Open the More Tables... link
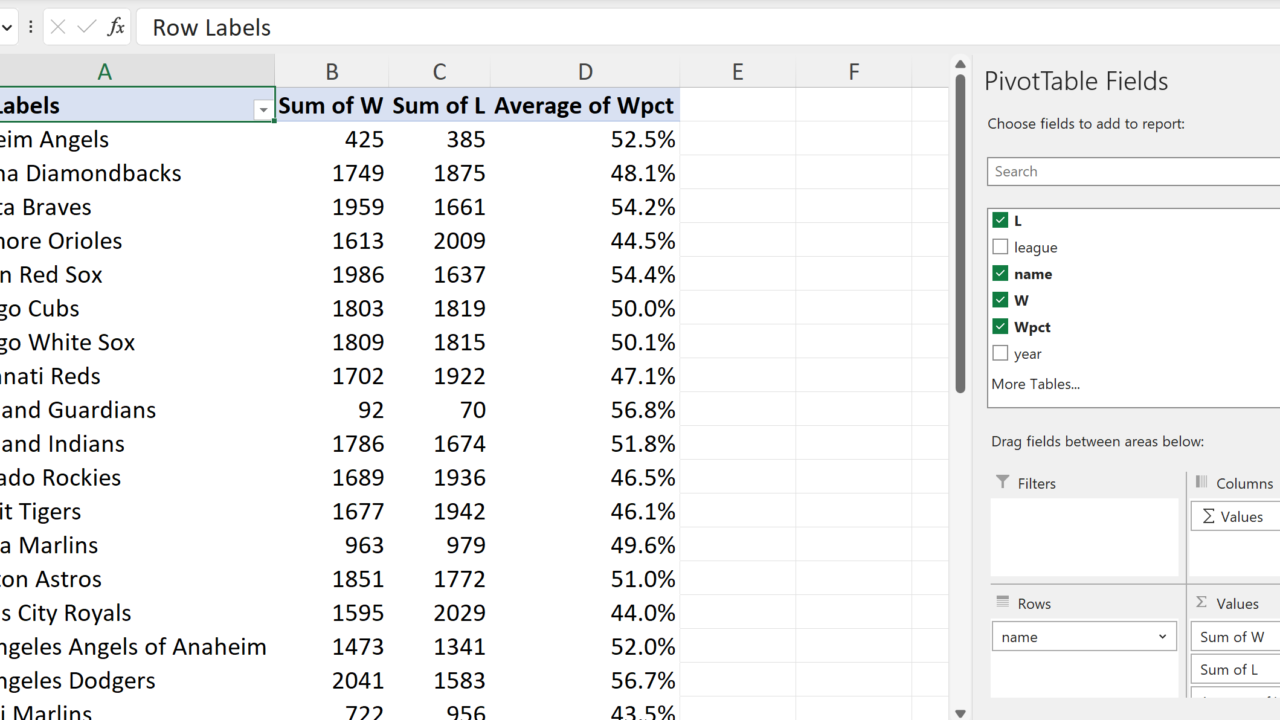The width and height of the screenshot is (1280, 720). coord(1035,384)
